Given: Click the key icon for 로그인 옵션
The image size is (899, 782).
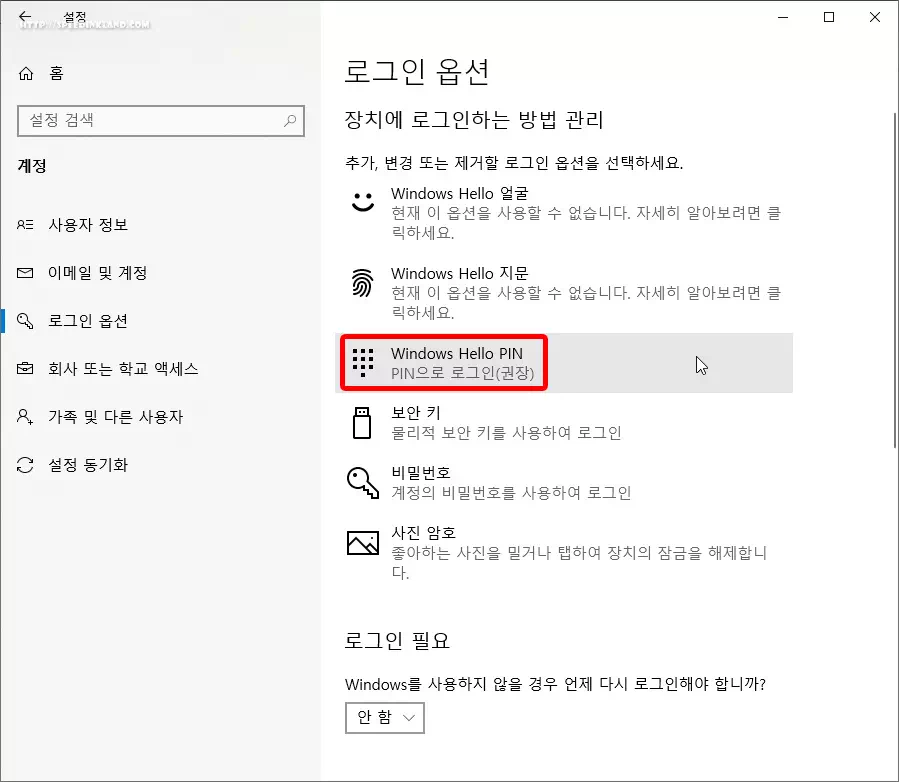Looking at the screenshot, I should (25, 320).
